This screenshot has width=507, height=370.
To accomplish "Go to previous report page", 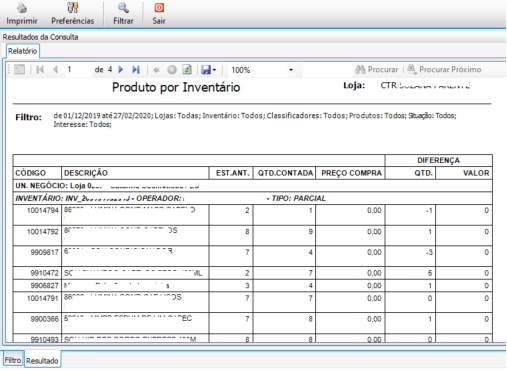I will (x=55, y=70).
